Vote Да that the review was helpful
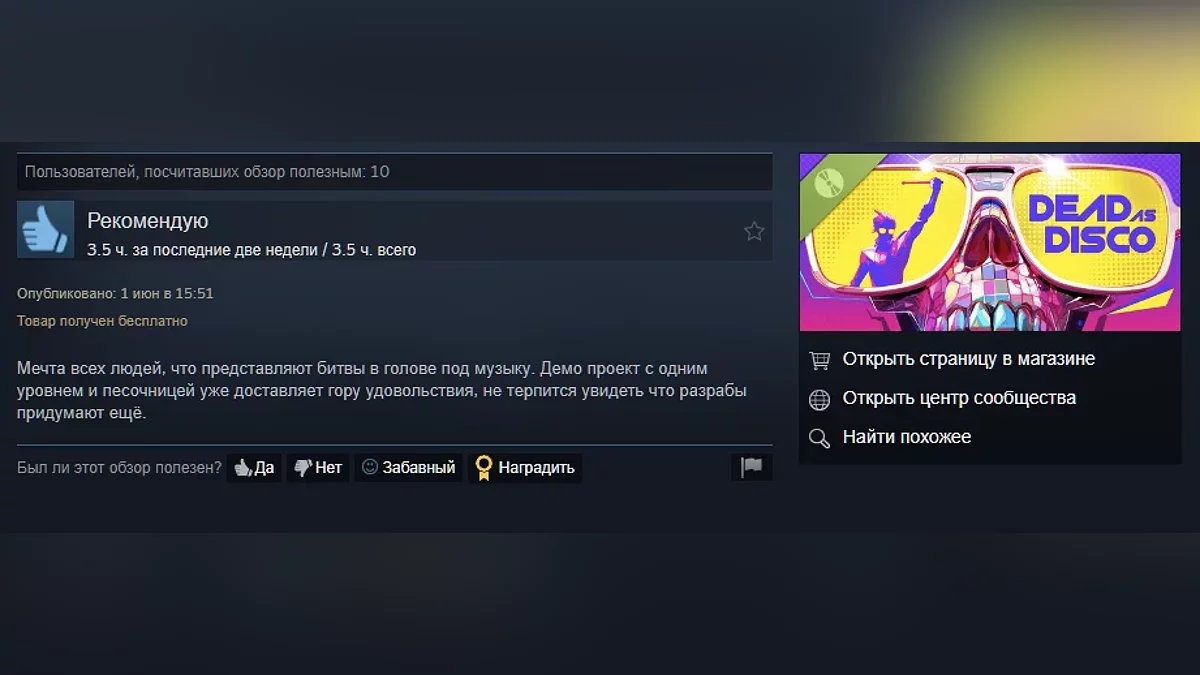Screen dimensions: 1200x675 tap(254, 467)
